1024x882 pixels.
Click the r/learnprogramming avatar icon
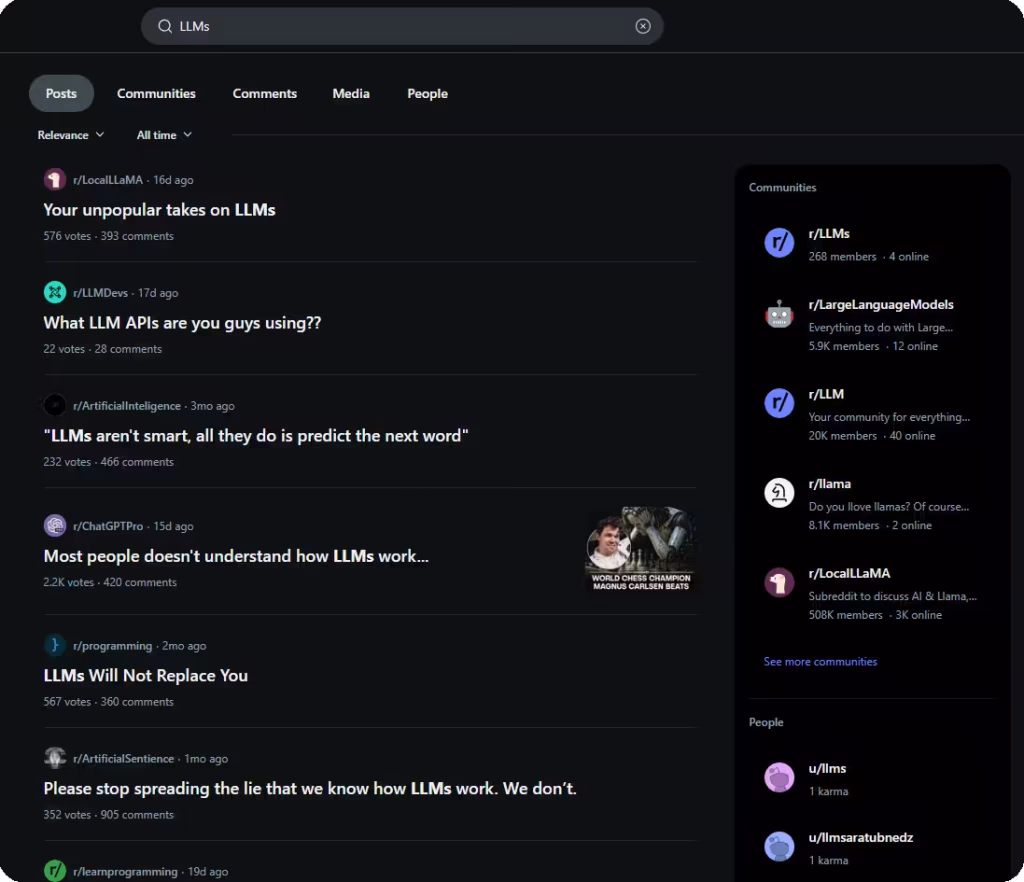[x=55, y=871]
